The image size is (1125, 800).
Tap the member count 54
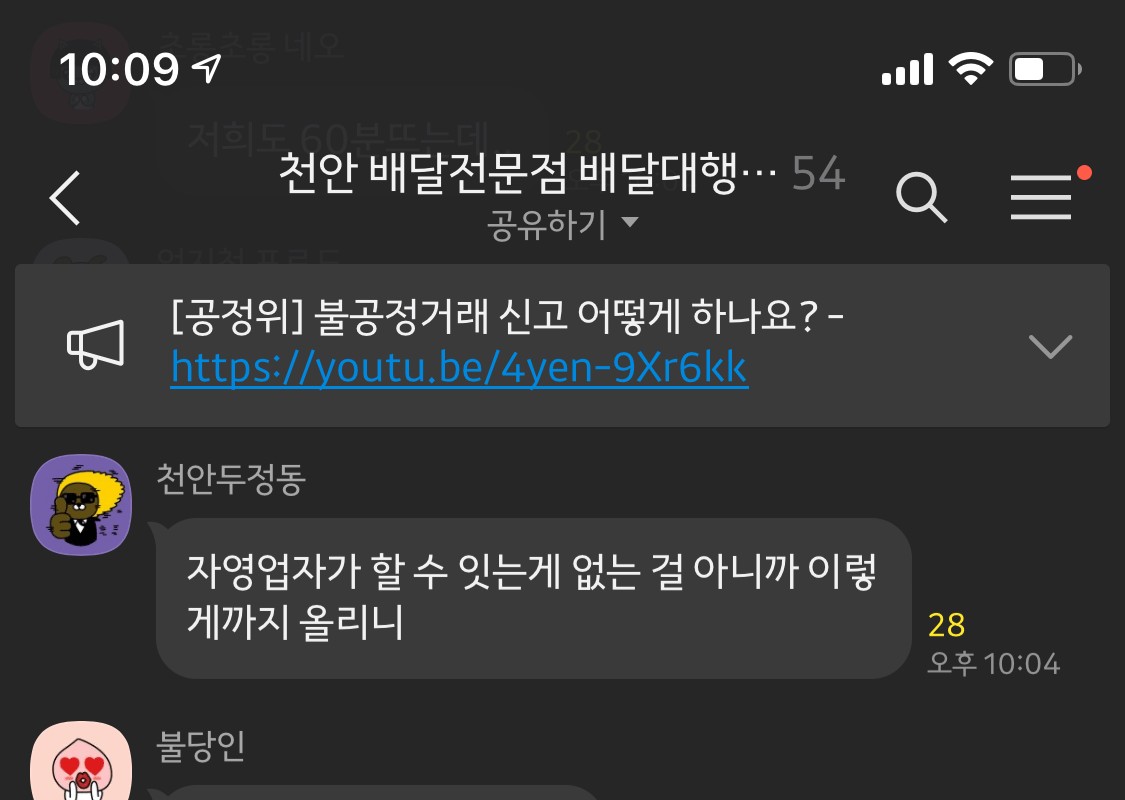pos(819,174)
